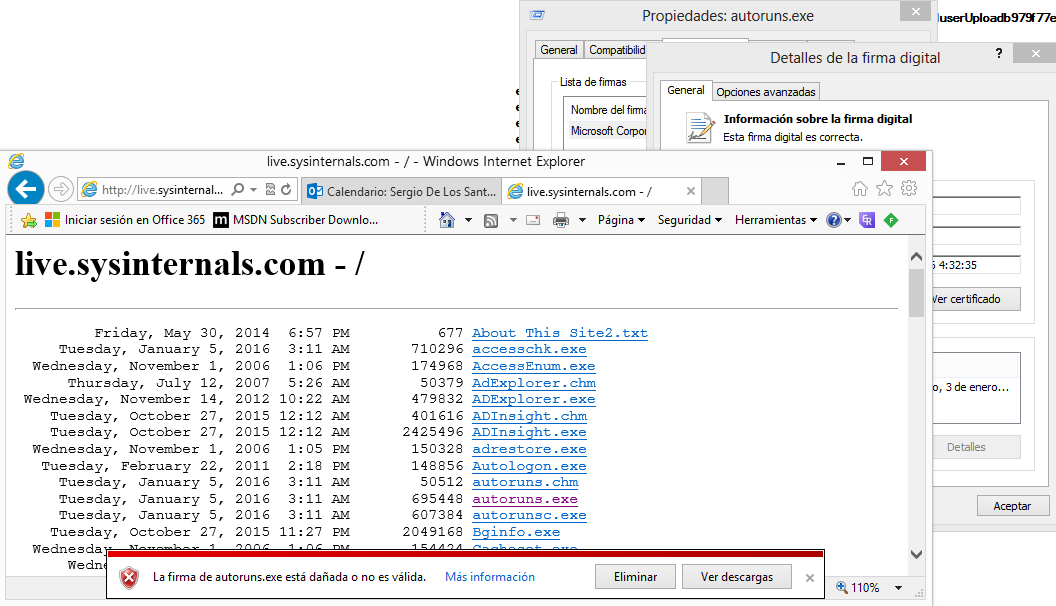
Task: Expand the feeds dropdown arrow
Action: (513, 220)
